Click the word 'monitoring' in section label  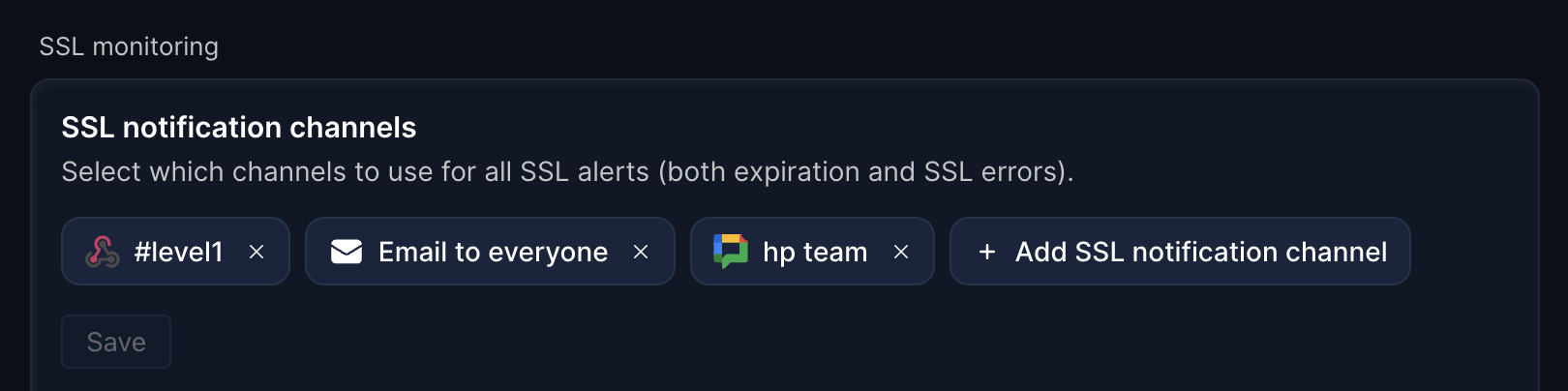click(x=156, y=46)
